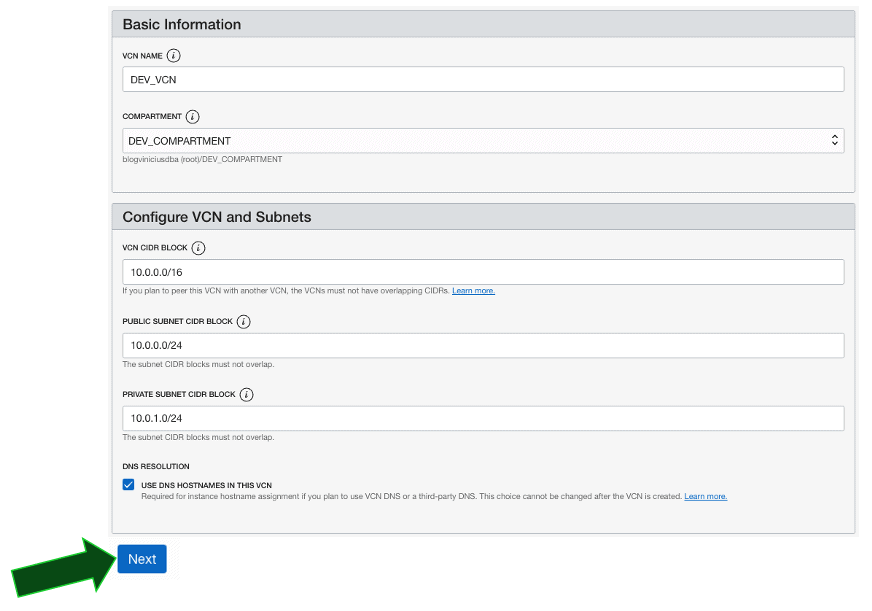Click the Next button
This screenshot has width=872, height=611.
coord(142,559)
